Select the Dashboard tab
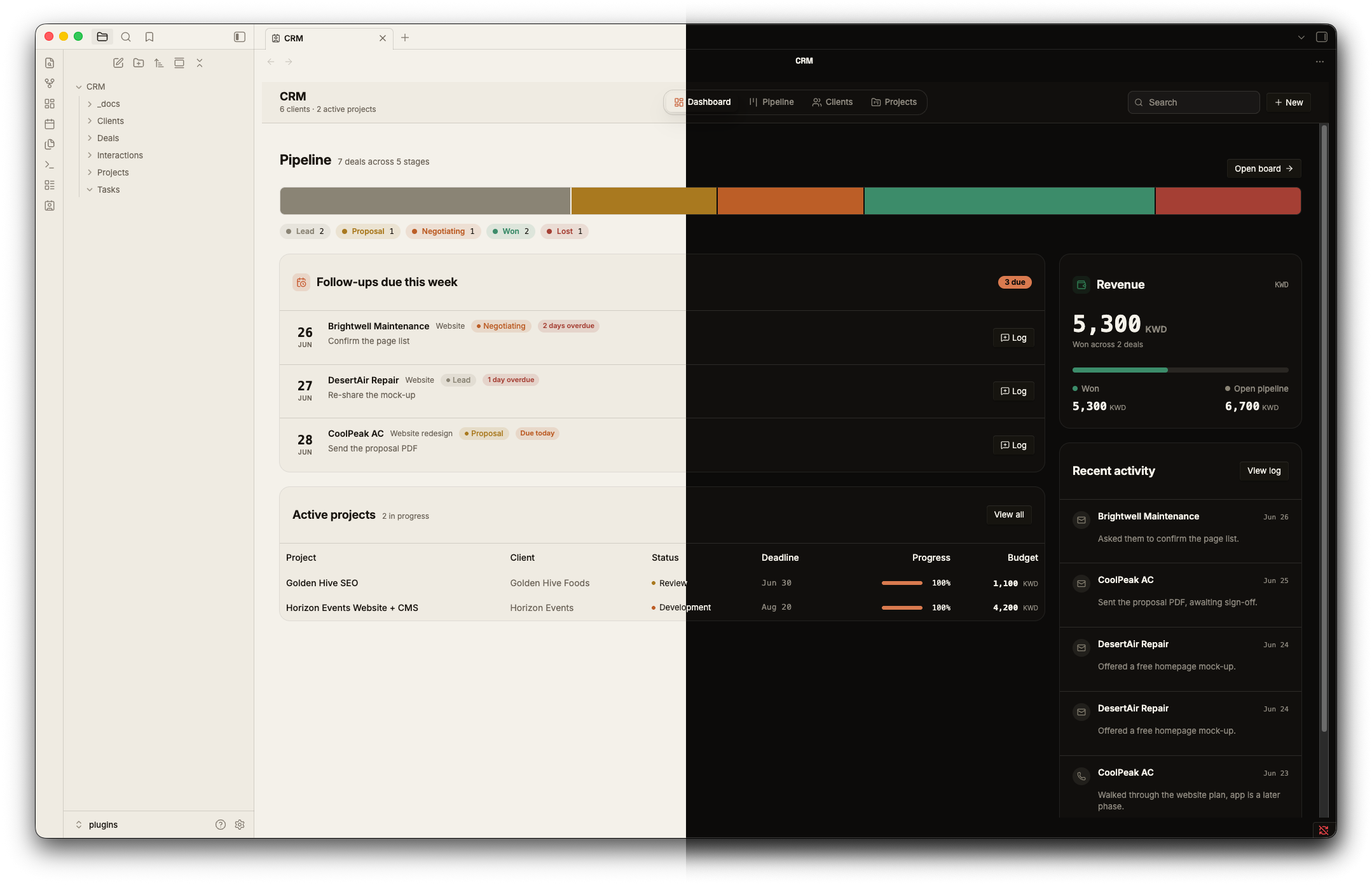Viewport: 1372px width, 885px height. [x=703, y=102]
